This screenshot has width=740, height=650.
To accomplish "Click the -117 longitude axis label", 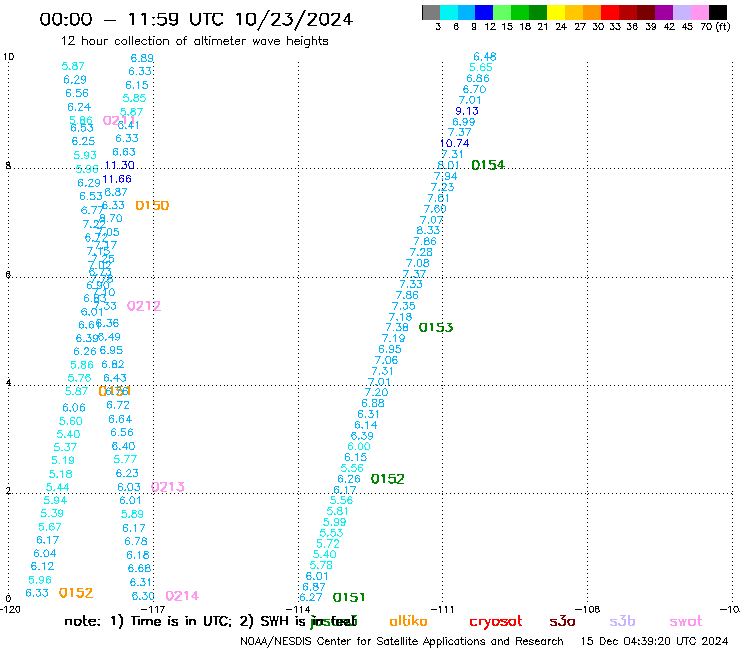I will pyautogui.click(x=153, y=609).
